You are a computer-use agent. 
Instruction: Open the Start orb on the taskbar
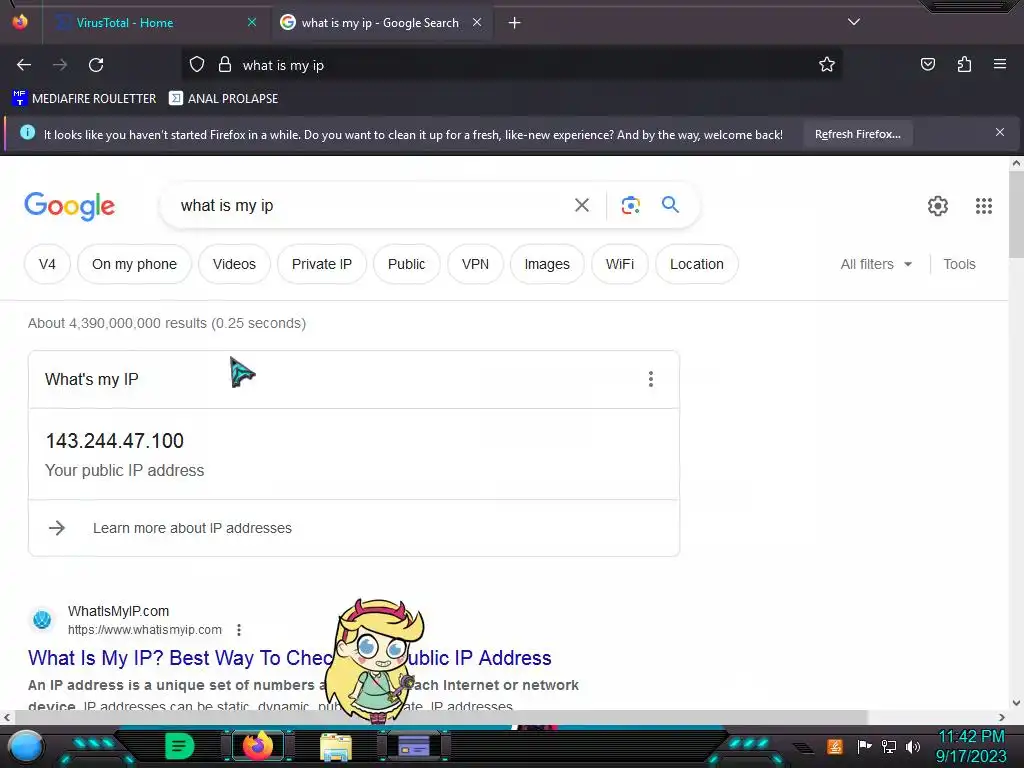[25, 746]
